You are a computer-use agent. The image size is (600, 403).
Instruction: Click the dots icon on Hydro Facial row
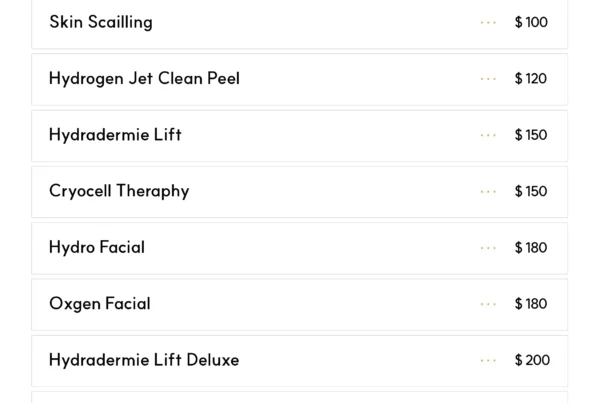tap(488, 248)
